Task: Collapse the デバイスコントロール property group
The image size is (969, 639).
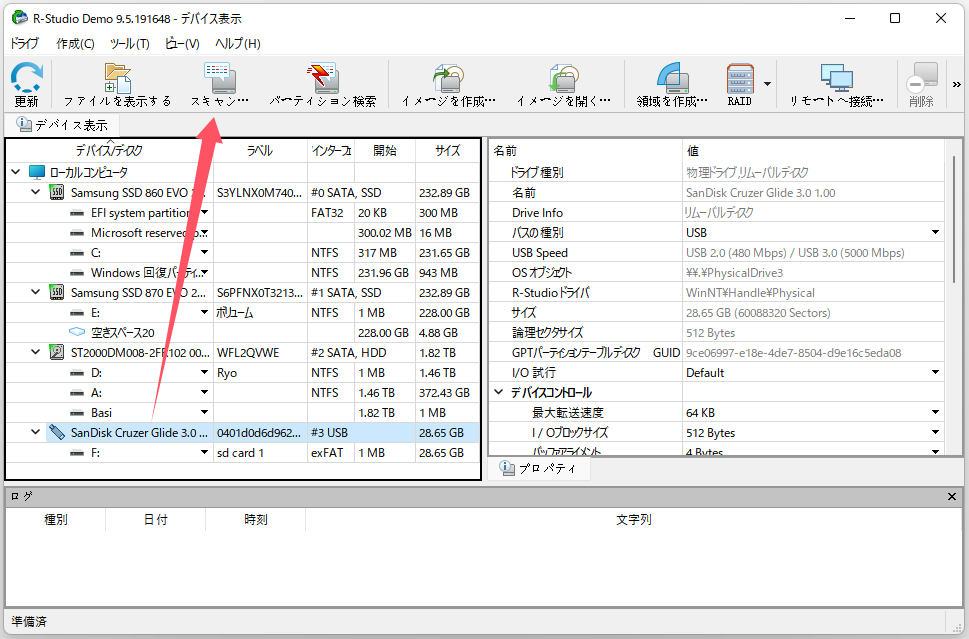Action: pyautogui.click(x=498, y=393)
